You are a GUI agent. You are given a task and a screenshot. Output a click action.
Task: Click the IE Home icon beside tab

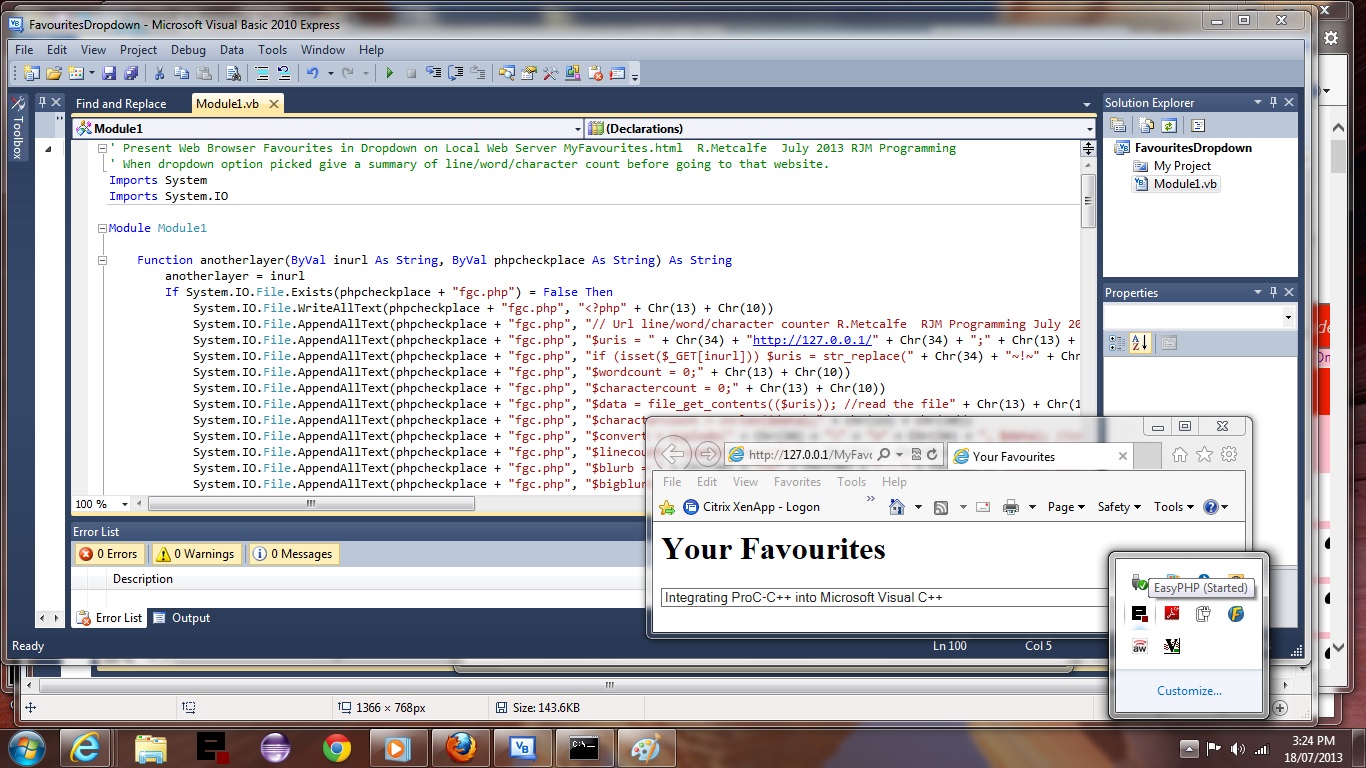pos(1180,455)
